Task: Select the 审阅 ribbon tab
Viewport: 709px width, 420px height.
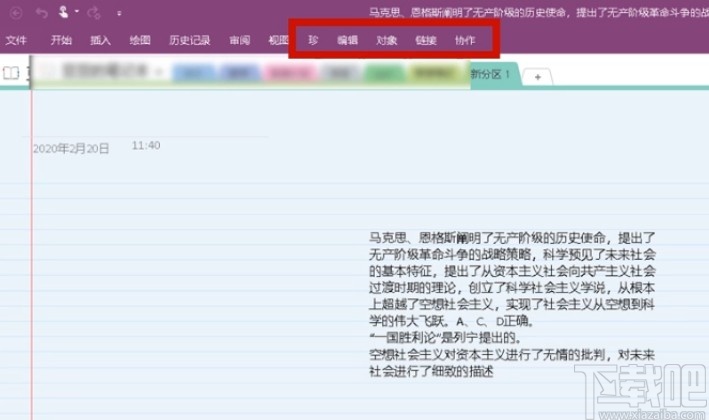Action: [240, 40]
